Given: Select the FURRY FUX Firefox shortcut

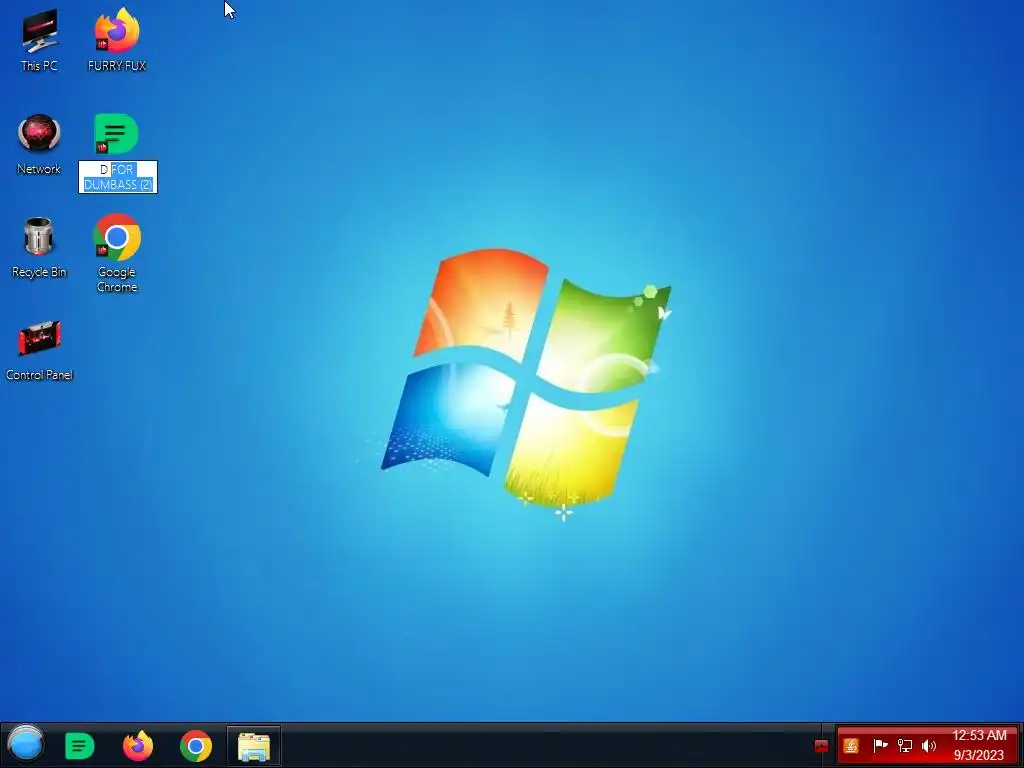Looking at the screenshot, I should 117,39.
